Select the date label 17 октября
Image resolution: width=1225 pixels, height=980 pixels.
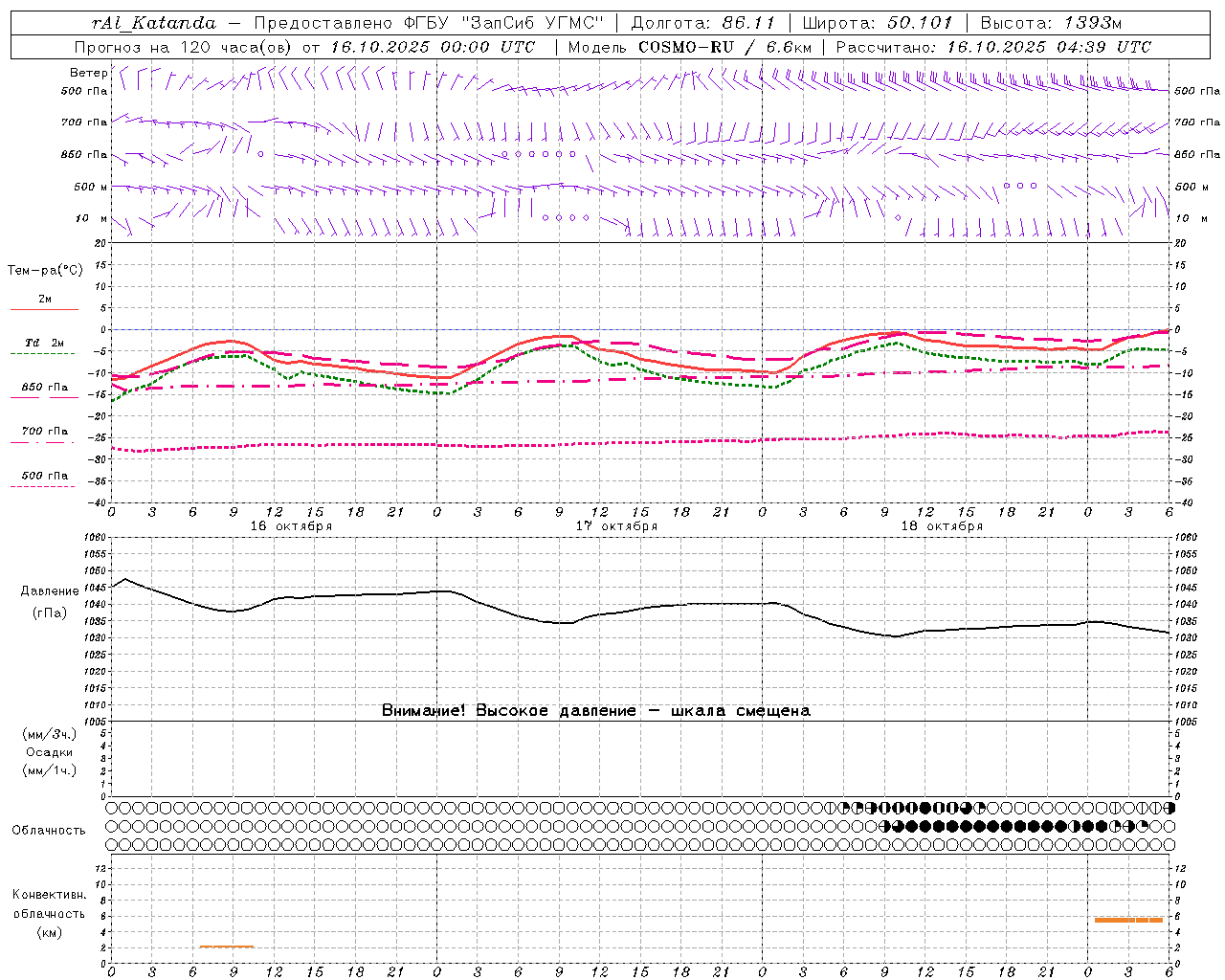pos(616,526)
